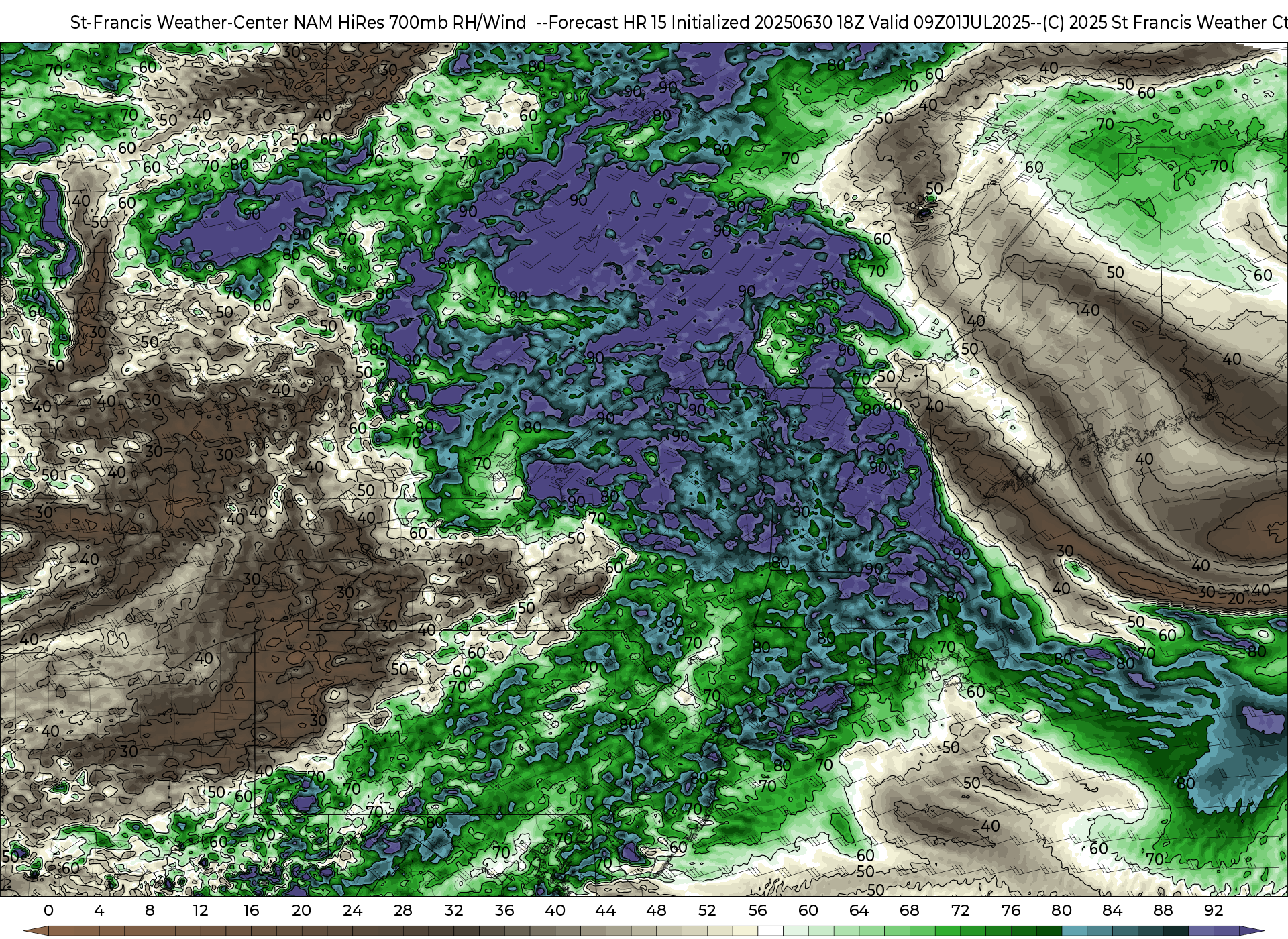Click the colorbar tick label 76
Viewport: 1288px width, 939px height.
pos(1011,911)
